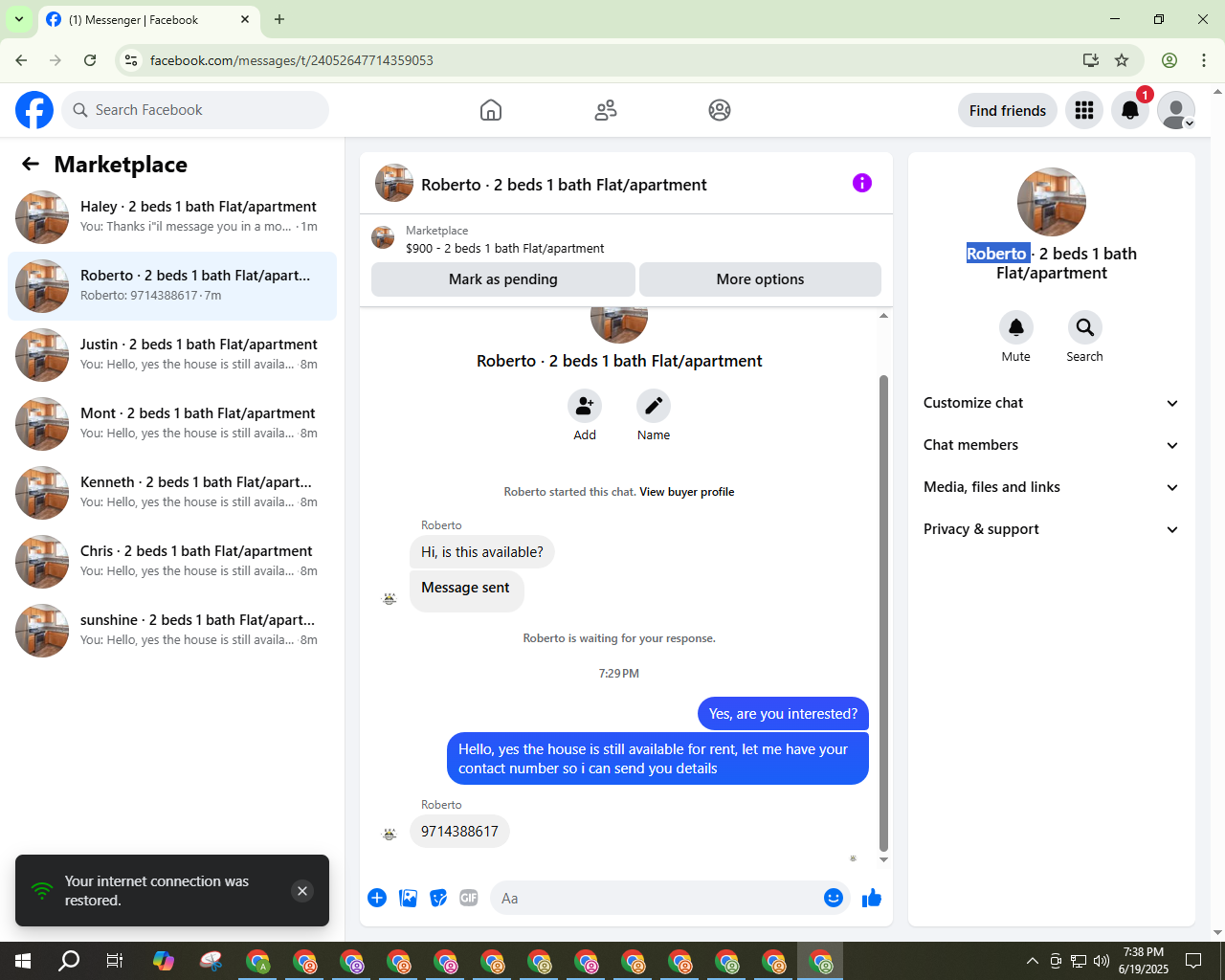Reload the page
The height and width of the screenshot is (980, 1225).
[x=90, y=60]
